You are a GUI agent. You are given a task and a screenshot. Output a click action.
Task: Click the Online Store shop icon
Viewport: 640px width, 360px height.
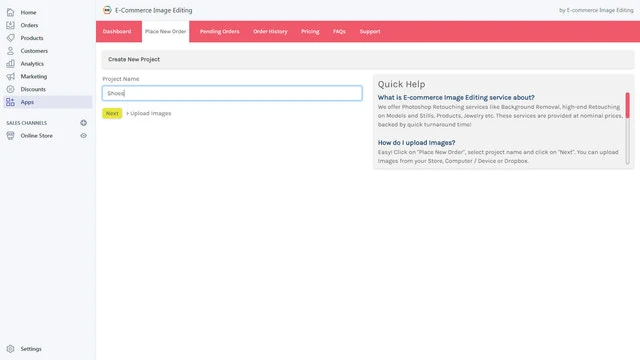tap(10, 136)
